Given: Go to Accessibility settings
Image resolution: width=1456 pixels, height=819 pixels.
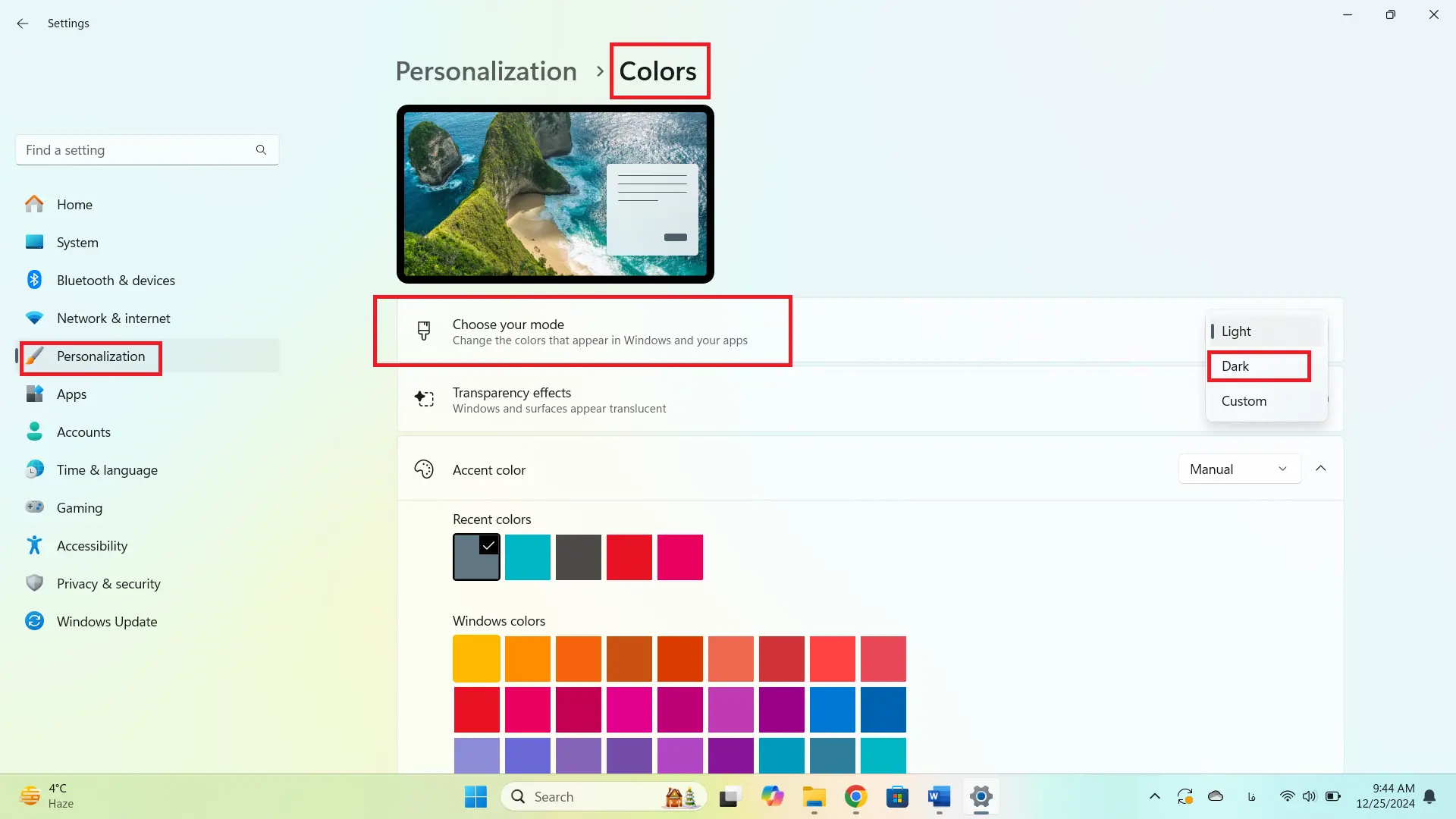Looking at the screenshot, I should tap(92, 546).
